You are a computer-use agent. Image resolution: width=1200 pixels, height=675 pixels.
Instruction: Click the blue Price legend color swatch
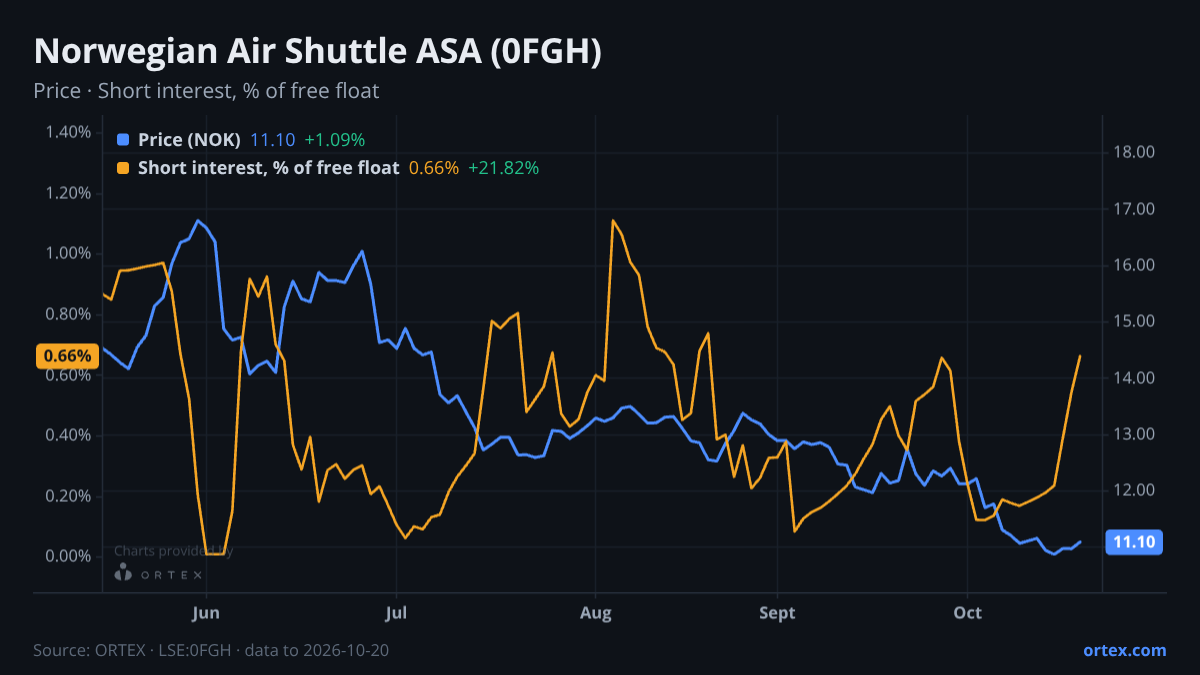pyautogui.click(x=123, y=140)
